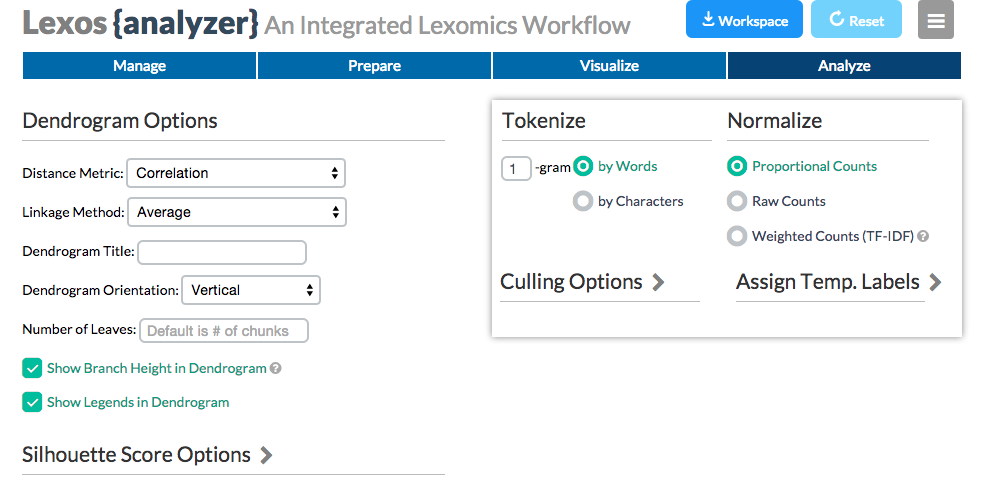
Task: Open the Prepare menu tab
Action: (x=375, y=66)
